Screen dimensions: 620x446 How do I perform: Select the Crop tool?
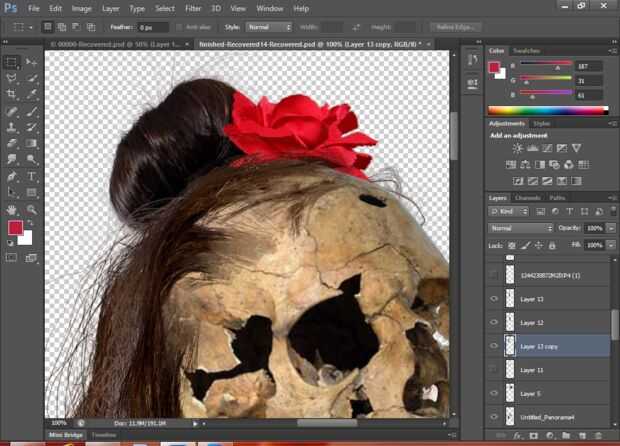pyautogui.click(x=11, y=94)
